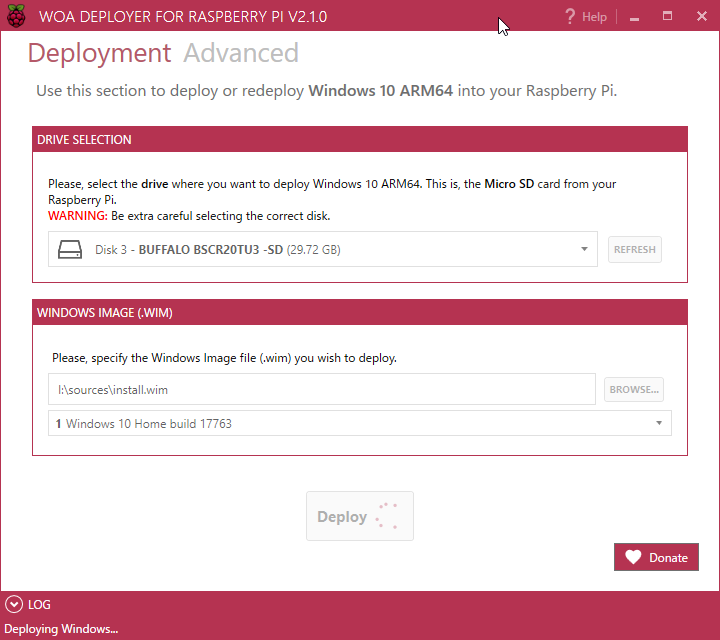Image resolution: width=720 pixels, height=640 pixels.
Task: Open the Disk 3 BUFFALO drive dropdown
Action: coord(323,249)
